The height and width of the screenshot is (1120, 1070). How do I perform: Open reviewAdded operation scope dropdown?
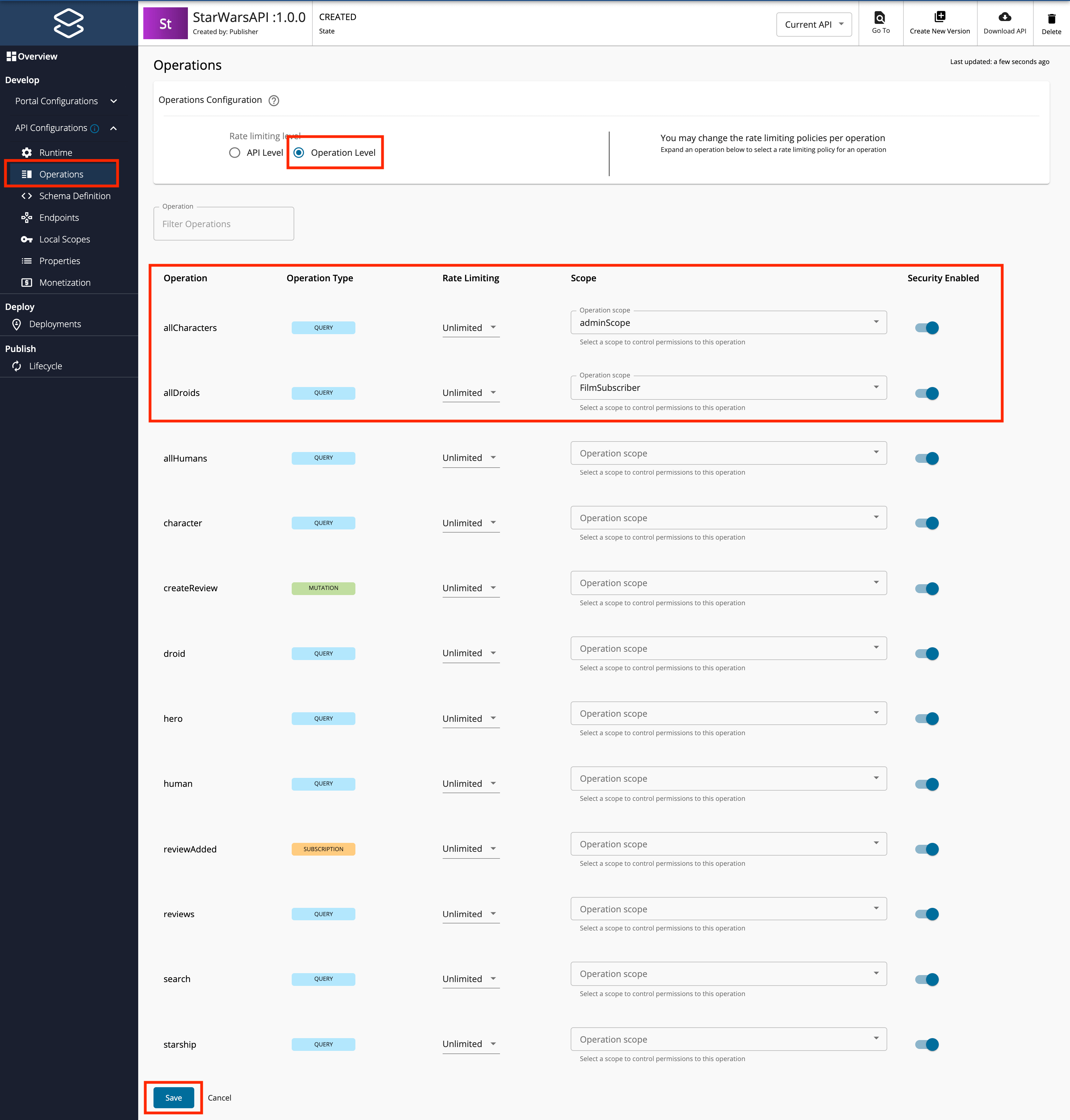(x=728, y=844)
